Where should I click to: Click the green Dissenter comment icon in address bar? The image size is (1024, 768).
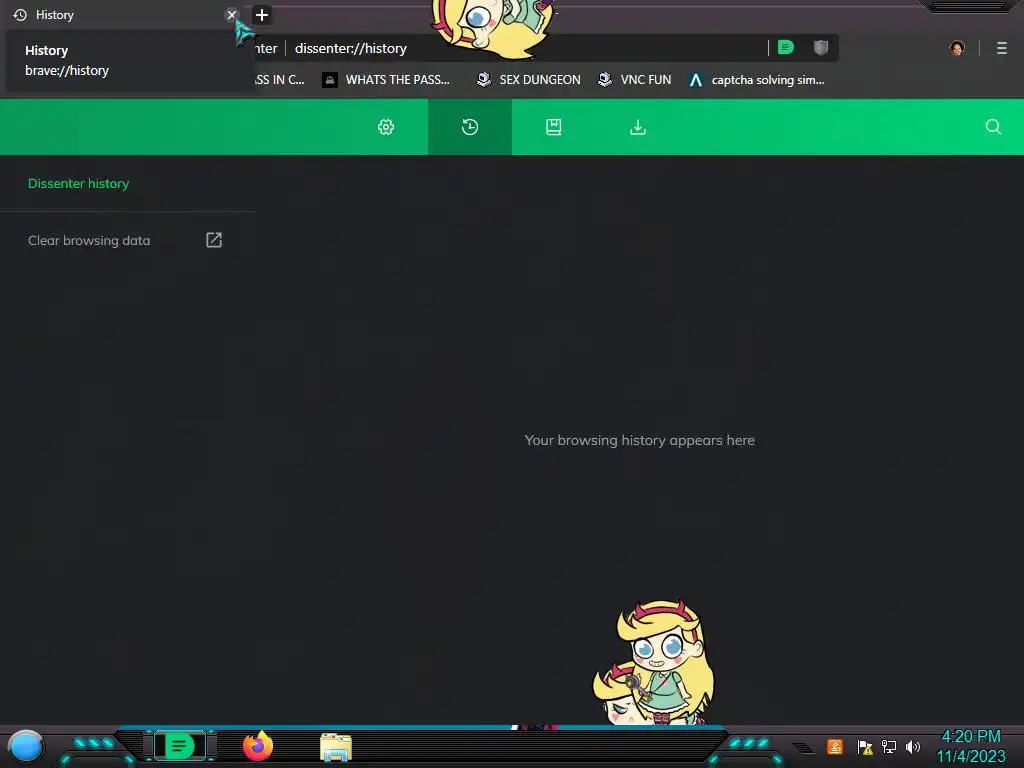(786, 48)
